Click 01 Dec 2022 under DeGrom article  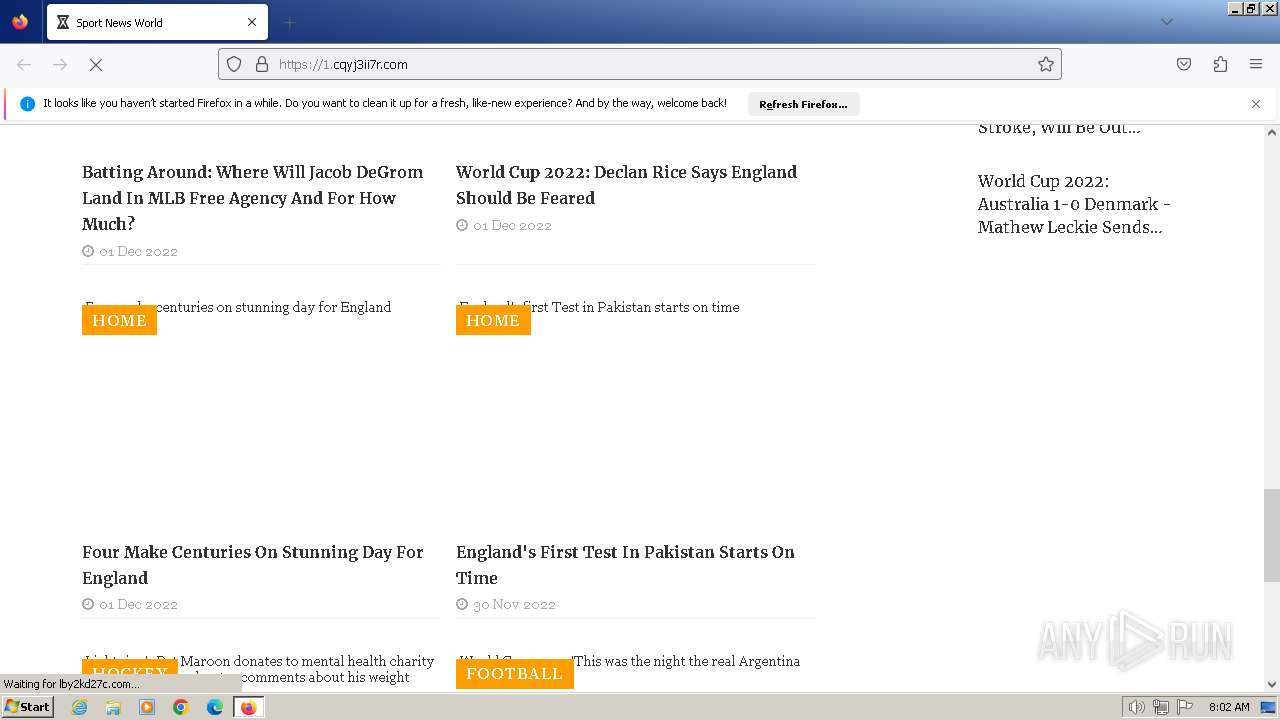(138, 251)
